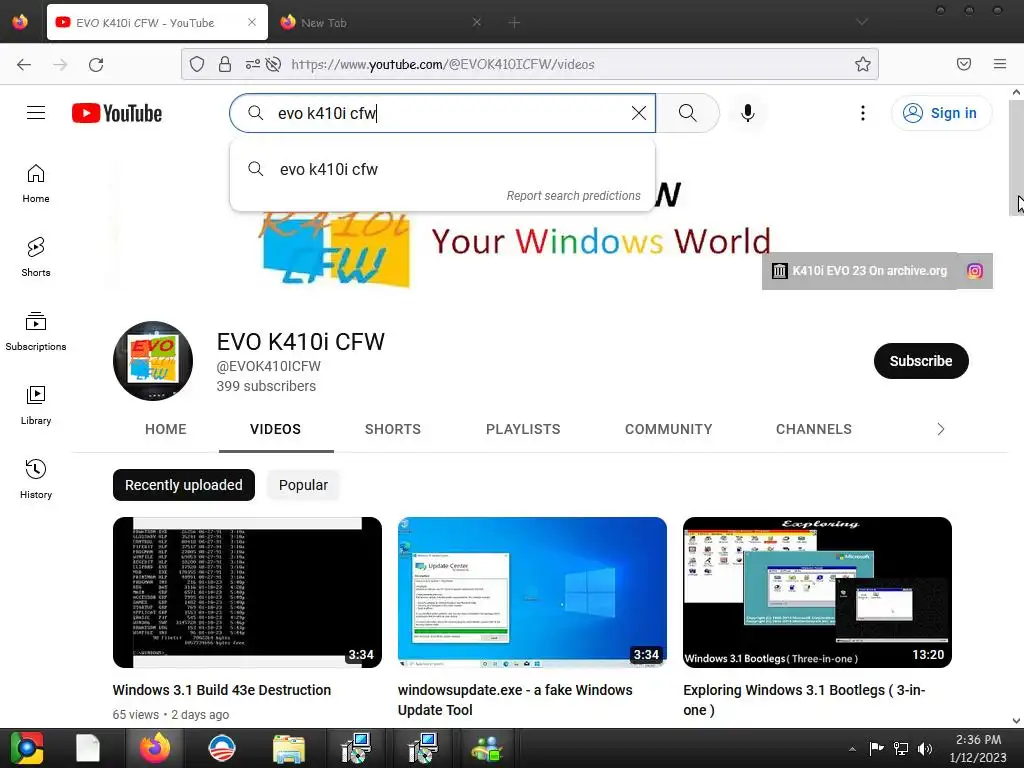Select the 'evo k410i cfw' search suggestion
The height and width of the screenshot is (768, 1024).
pyautogui.click(x=443, y=169)
